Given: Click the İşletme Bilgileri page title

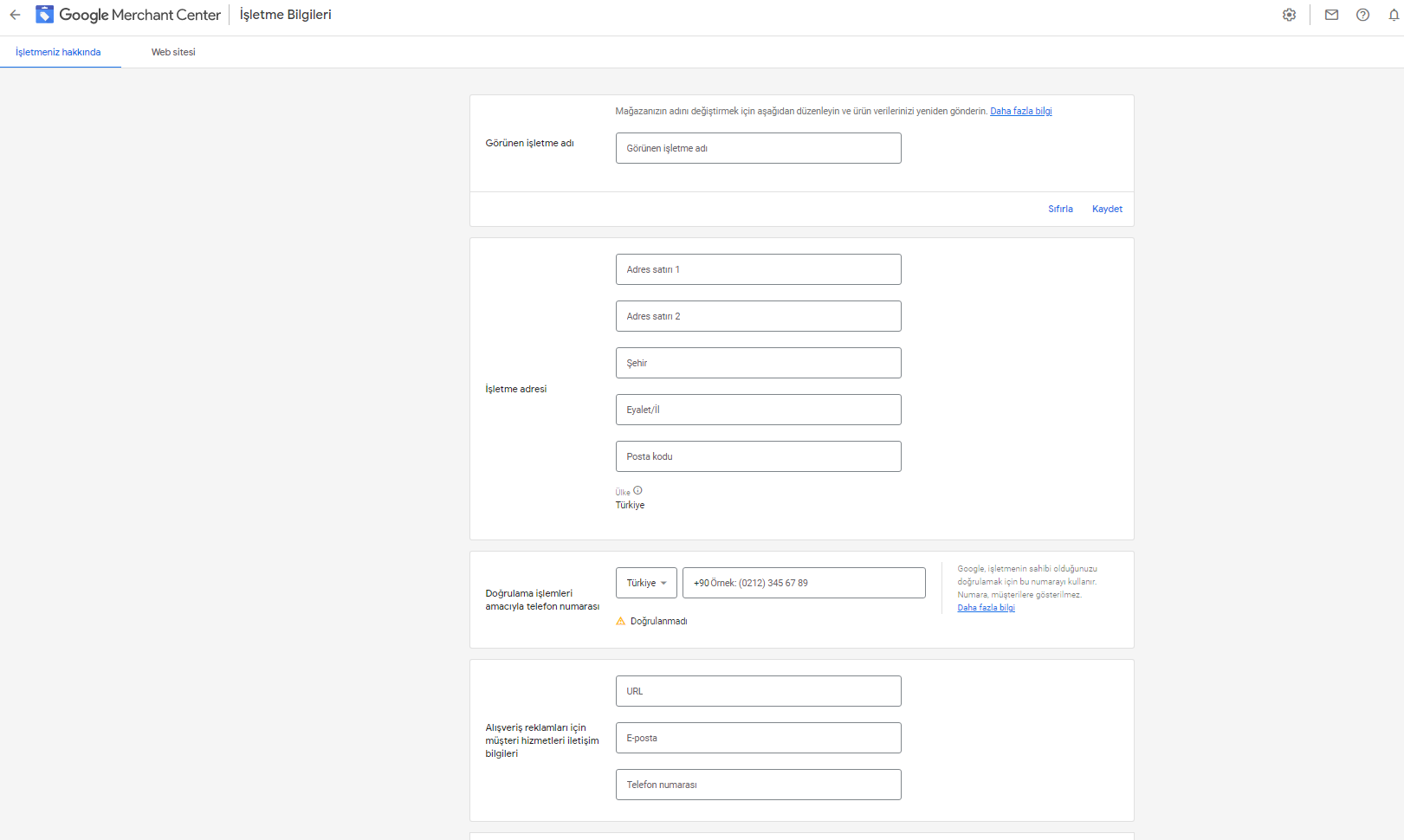Looking at the screenshot, I should point(285,15).
